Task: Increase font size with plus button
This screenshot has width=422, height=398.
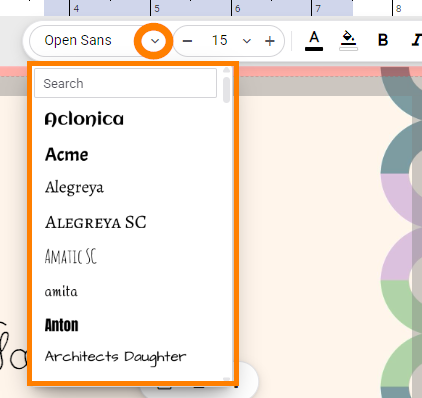Action: (270, 41)
